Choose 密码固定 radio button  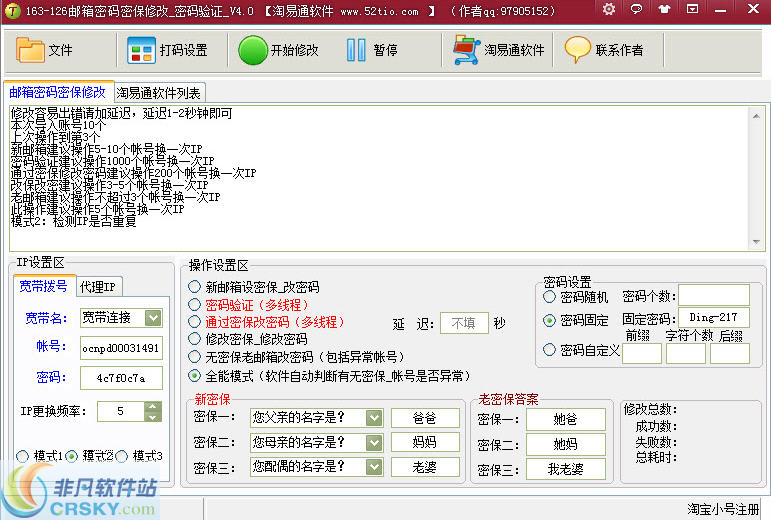pos(549,320)
